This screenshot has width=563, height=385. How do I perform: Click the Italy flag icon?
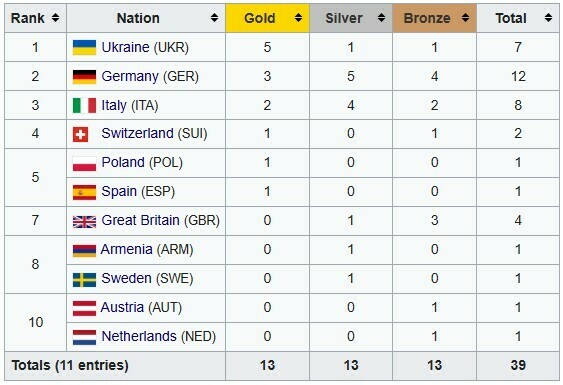[84, 106]
